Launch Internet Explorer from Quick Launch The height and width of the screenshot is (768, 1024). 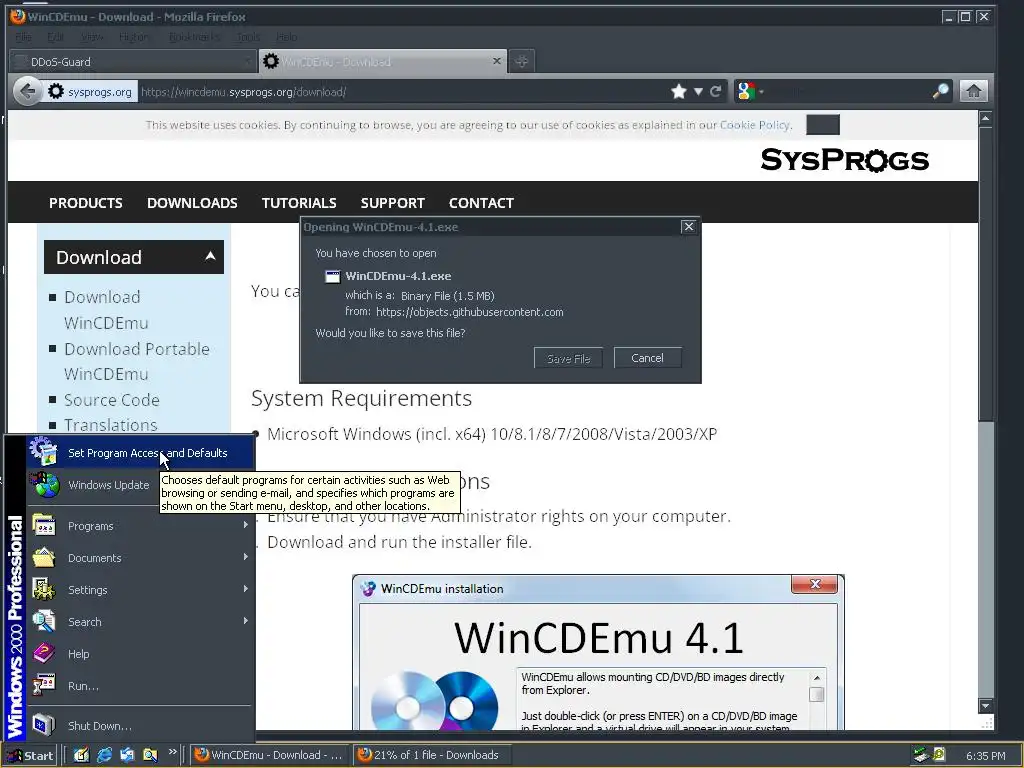pos(104,755)
